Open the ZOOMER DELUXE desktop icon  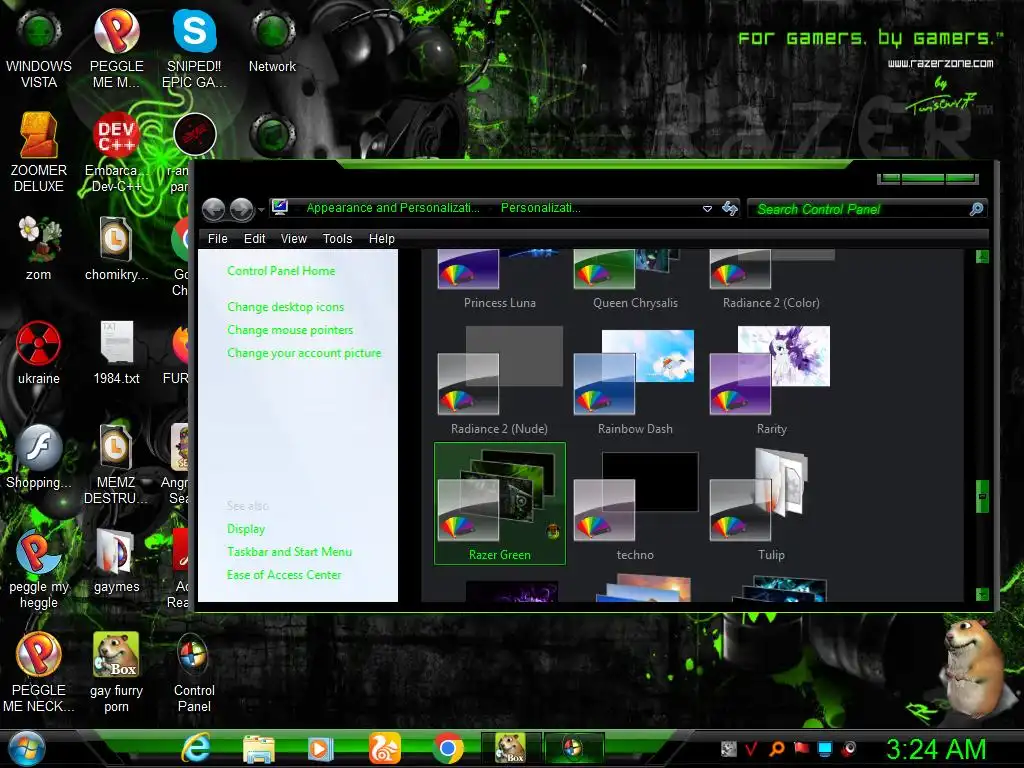coord(39,153)
